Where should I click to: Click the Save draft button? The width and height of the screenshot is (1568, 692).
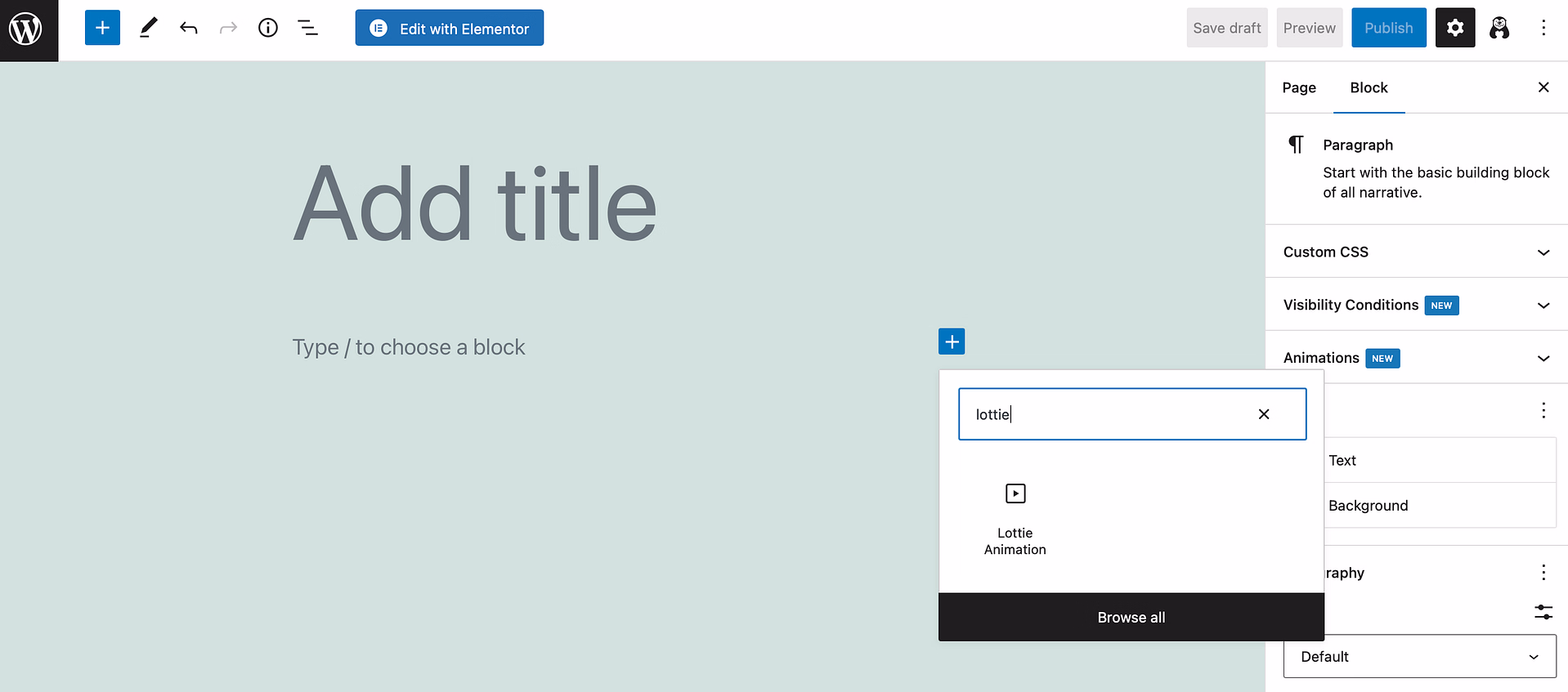tap(1227, 28)
